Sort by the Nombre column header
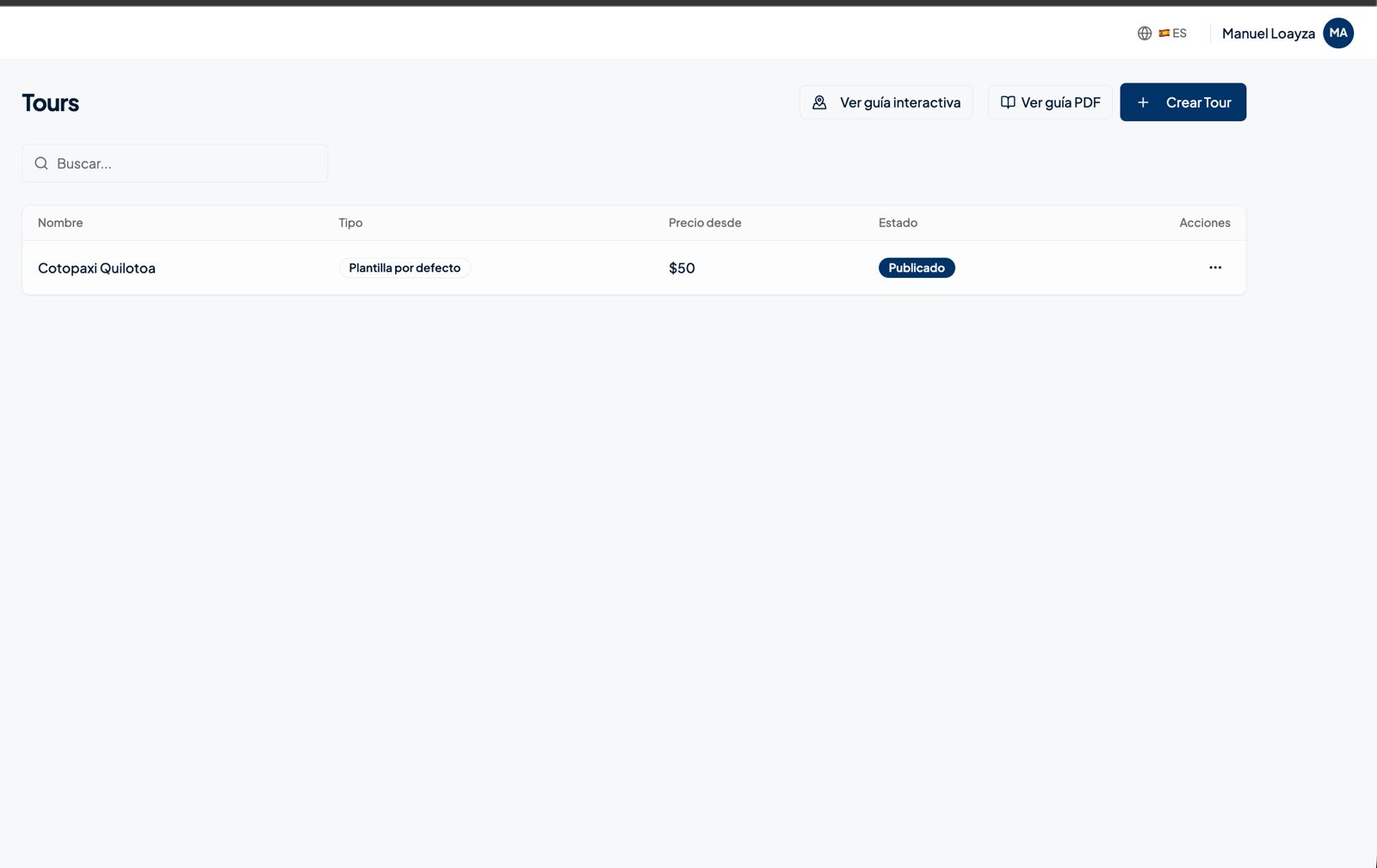The image size is (1377, 868). click(x=60, y=223)
